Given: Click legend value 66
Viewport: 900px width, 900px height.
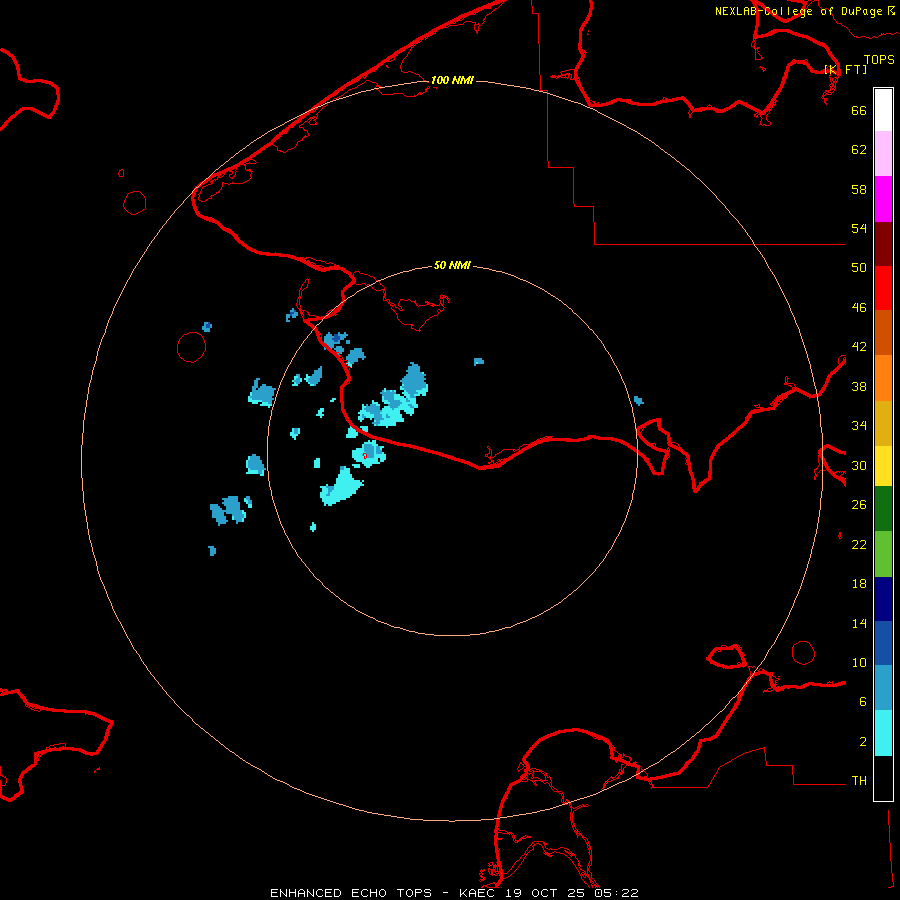Looking at the screenshot, I should pyautogui.click(x=859, y=110).
